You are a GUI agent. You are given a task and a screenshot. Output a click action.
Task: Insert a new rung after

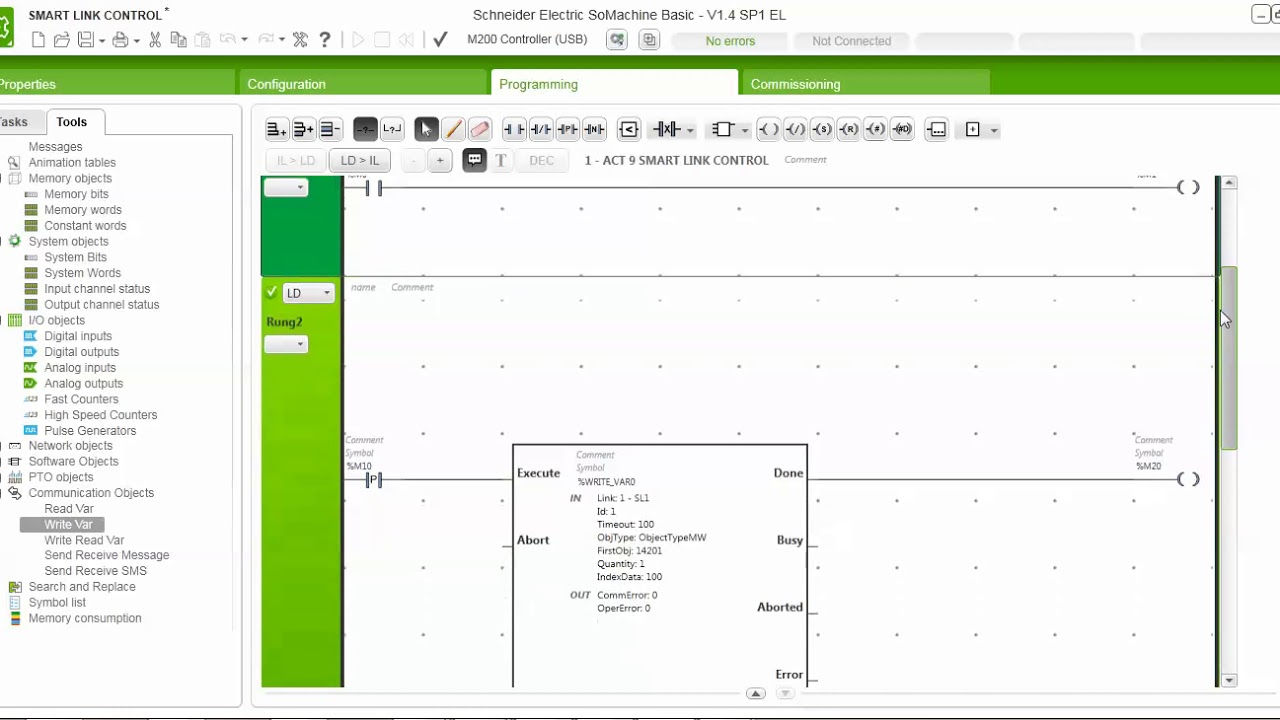tap(303, 129)
